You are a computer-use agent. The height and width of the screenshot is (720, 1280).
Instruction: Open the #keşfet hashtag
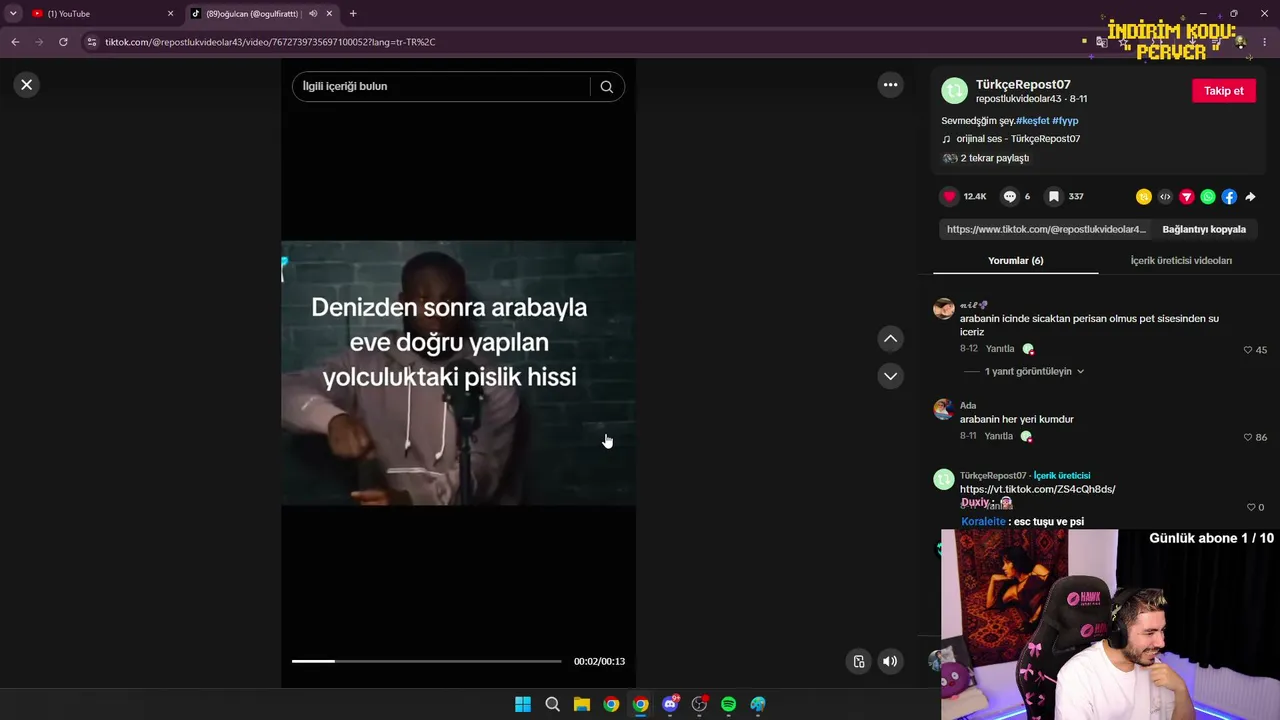click(1032, 121)
